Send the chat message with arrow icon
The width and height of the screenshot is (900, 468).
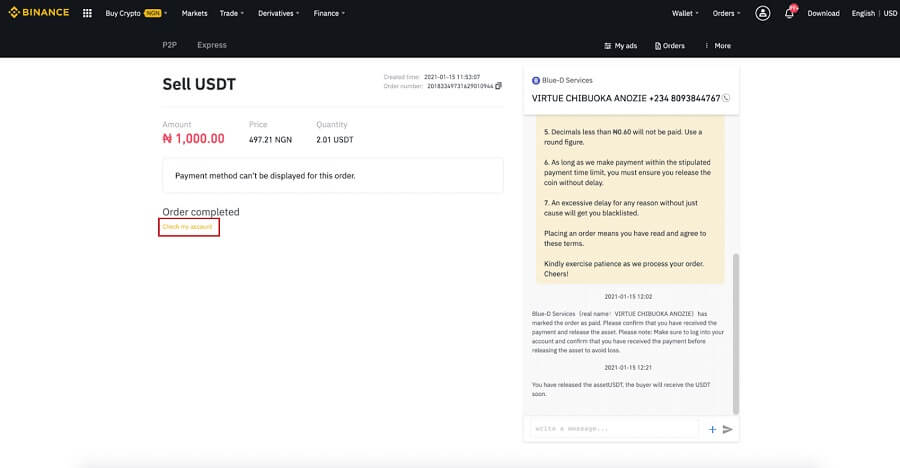[727, 429]
